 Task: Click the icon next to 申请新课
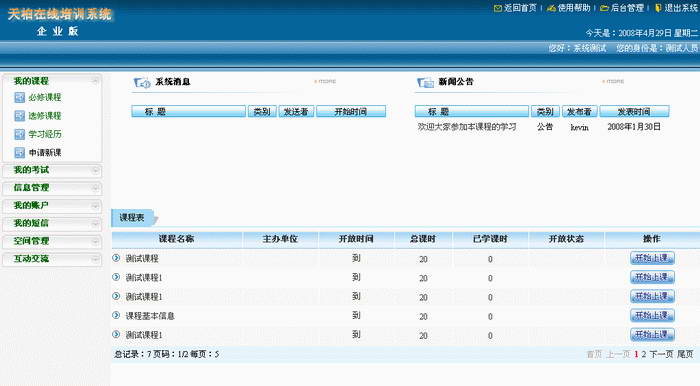(x=20, y=153)
